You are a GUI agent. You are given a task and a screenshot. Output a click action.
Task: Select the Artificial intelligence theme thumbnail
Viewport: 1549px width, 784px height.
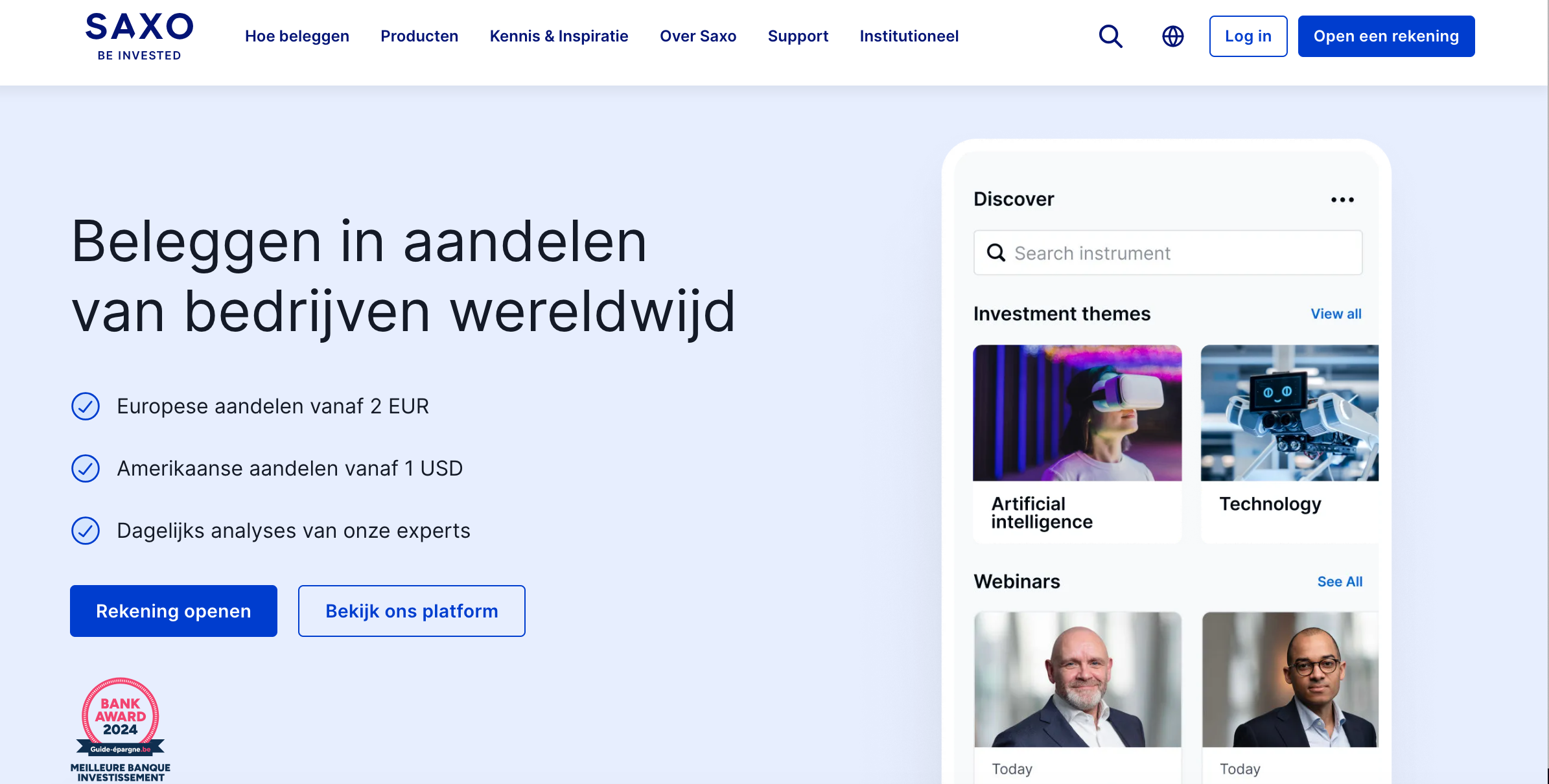click(x=1077, y=413)
